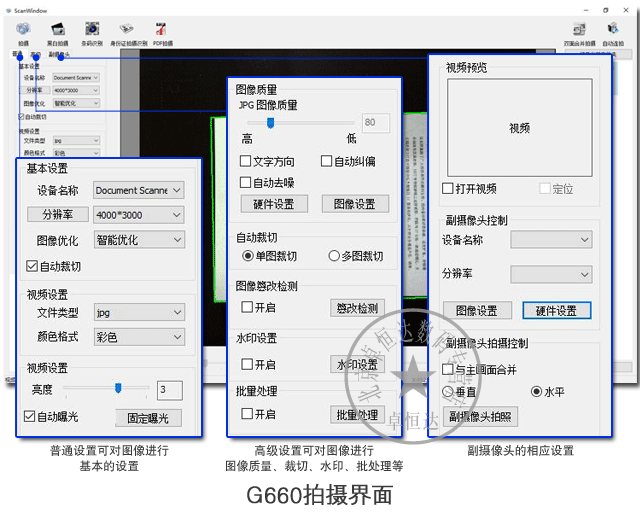
Task: Choose the 垂直 radio option
Action: tap(448, 392)
